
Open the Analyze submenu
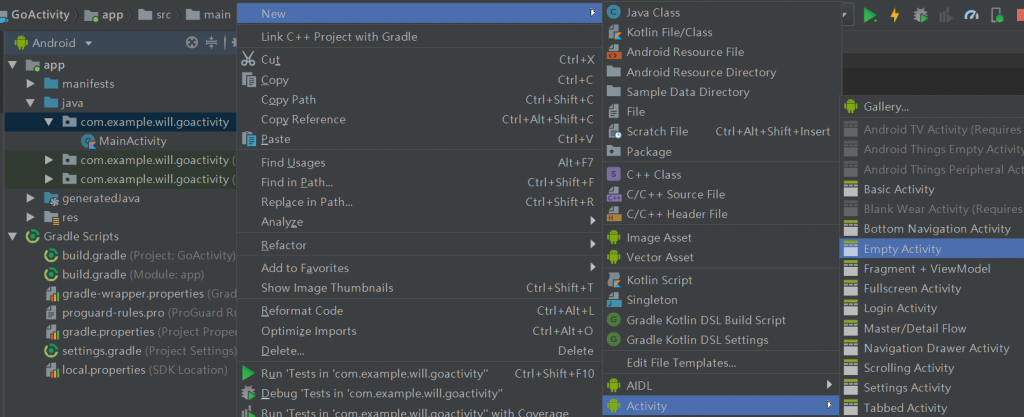click(x=418, y=222)
